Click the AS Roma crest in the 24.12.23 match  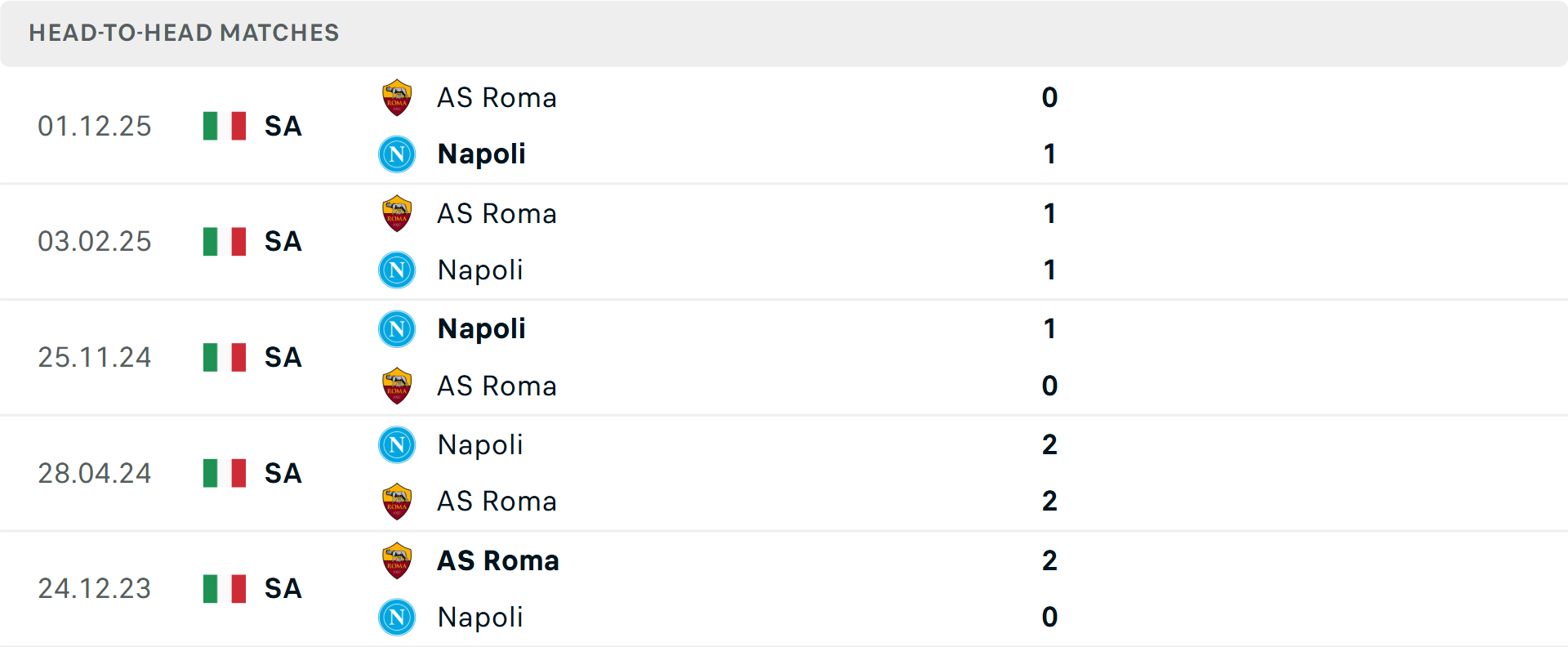397,560
